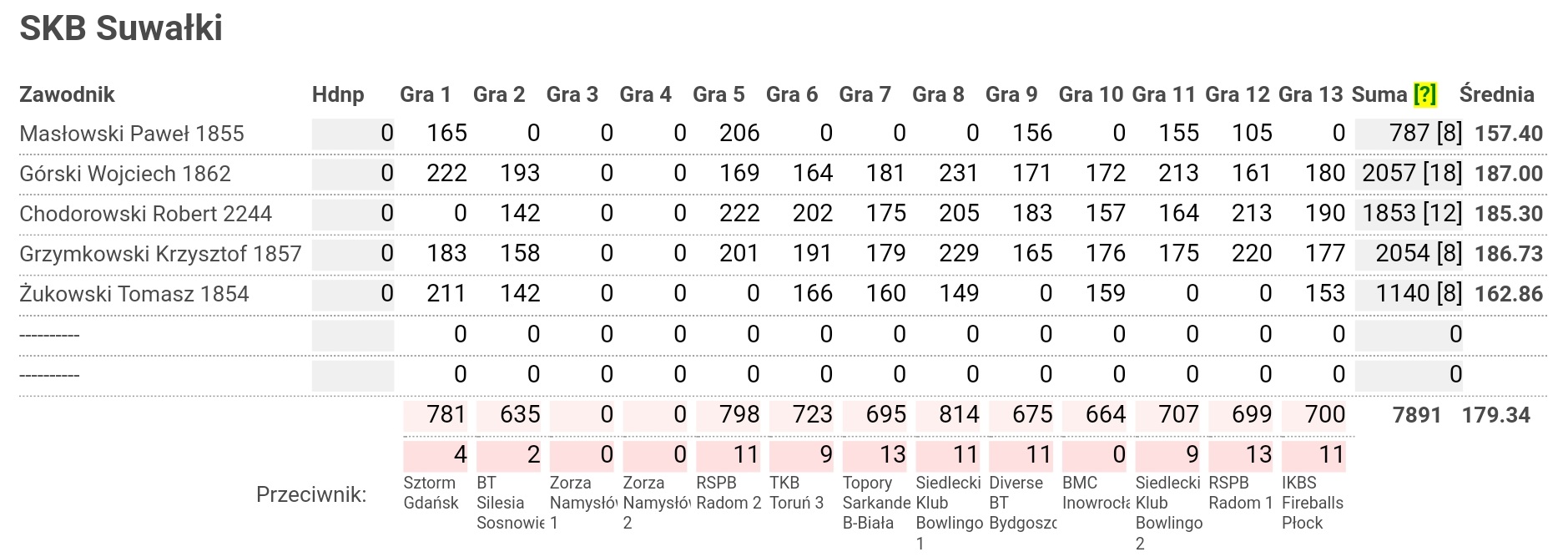Click the team total 7891
The width and height of the screenshot is (1568, 557).
[x=1416, y=415]
